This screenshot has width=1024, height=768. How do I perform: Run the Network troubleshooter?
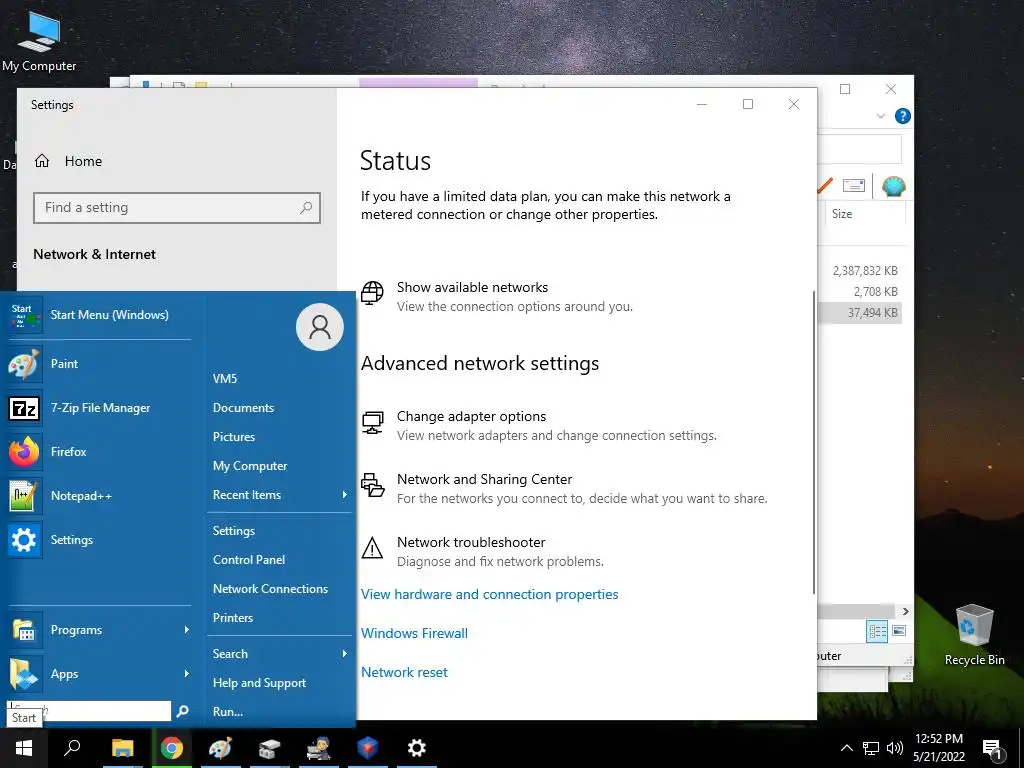[482, 551]
